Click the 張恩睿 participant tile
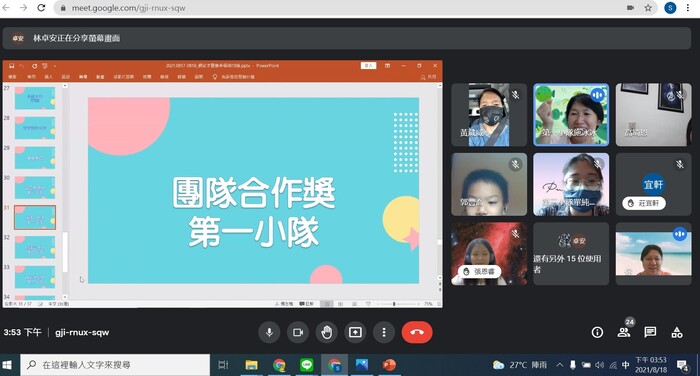 pyautogui.click(x=489, y=254)
